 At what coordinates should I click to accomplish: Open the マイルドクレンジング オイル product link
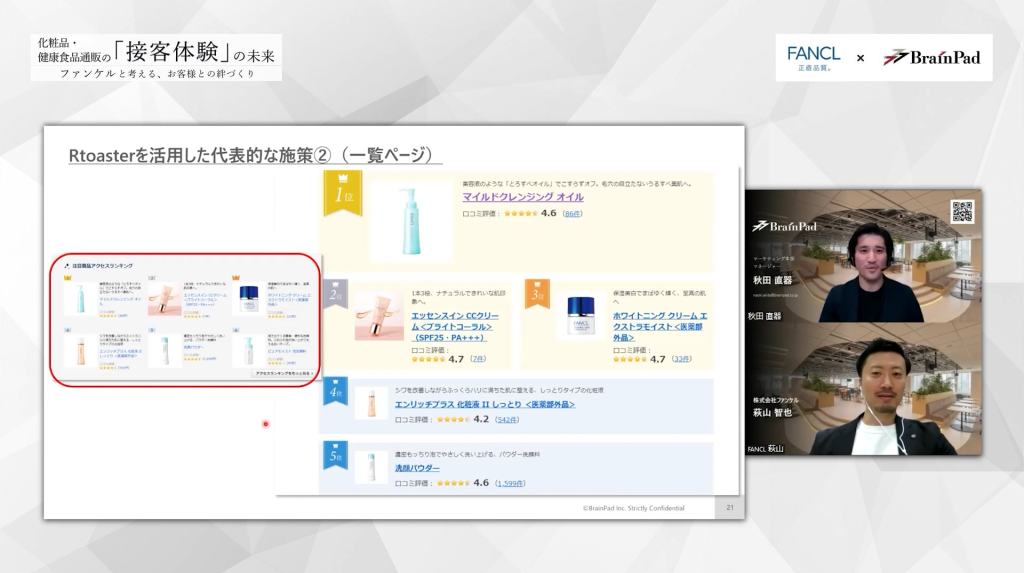pyautogui.click(x=522, y=197)
